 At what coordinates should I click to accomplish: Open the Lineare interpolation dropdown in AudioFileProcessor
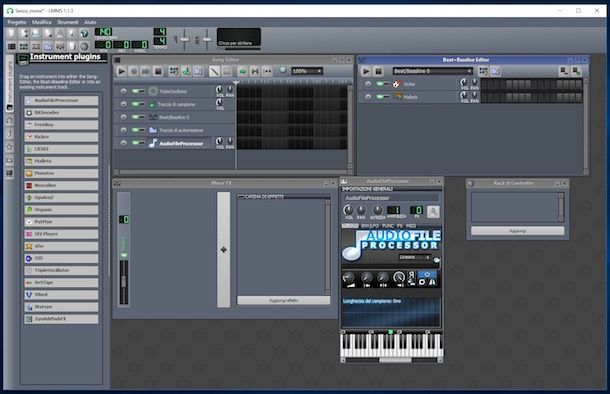[x=415, y=257]
